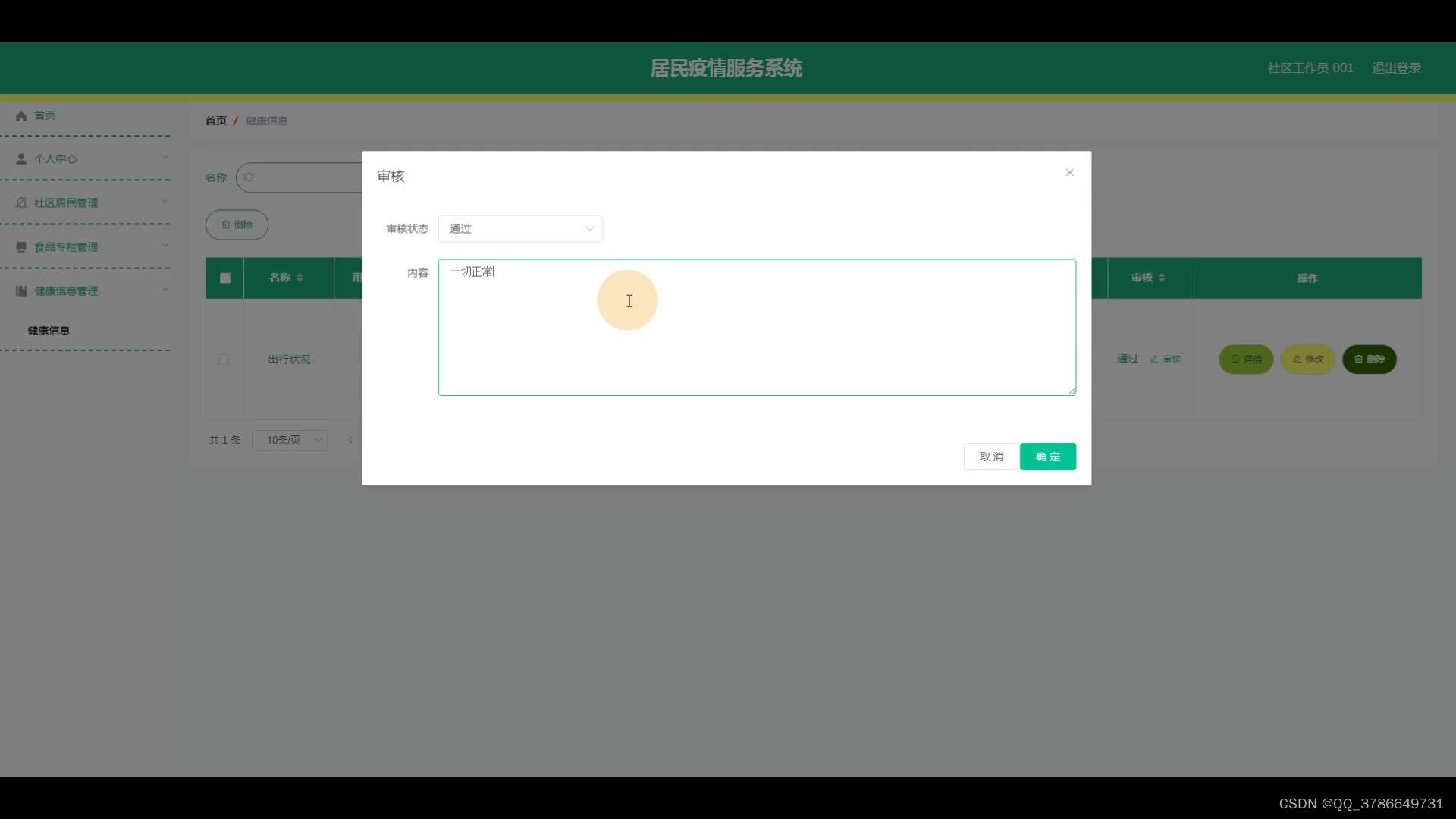Click 社区工作员 001 user label
Screen dimensions: 1456x819
(1310, 68)
